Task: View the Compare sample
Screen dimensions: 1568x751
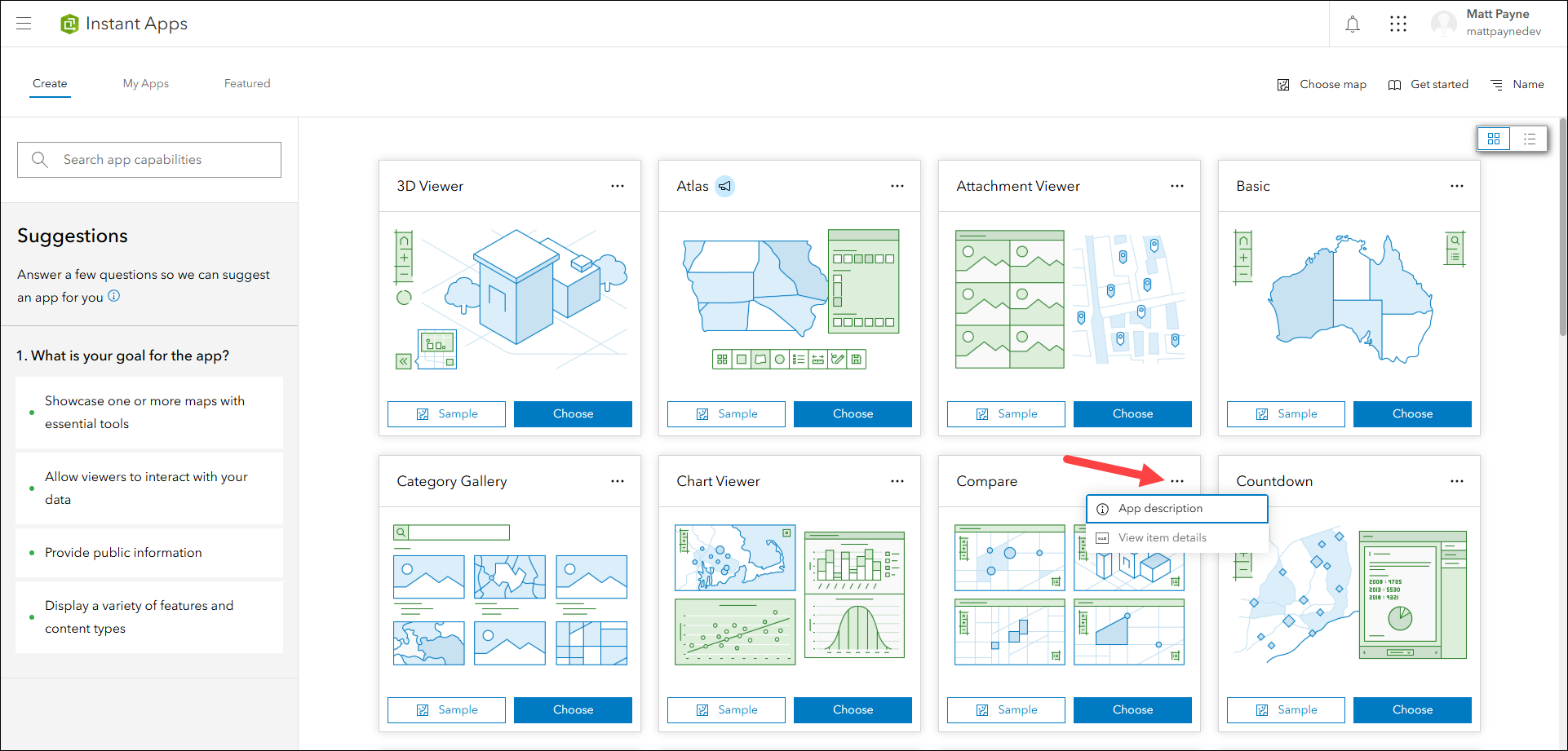Action: [x=1006, y=710]
